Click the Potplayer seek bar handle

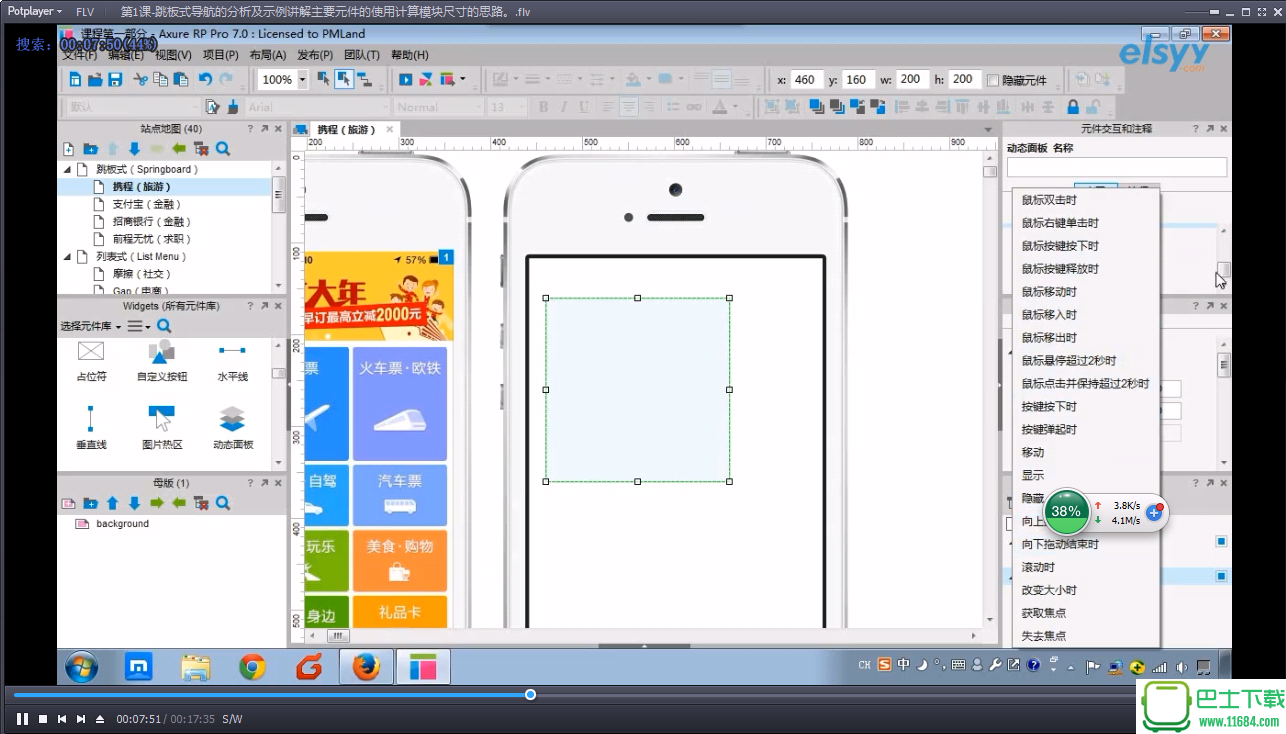click(x=530, y=694)
